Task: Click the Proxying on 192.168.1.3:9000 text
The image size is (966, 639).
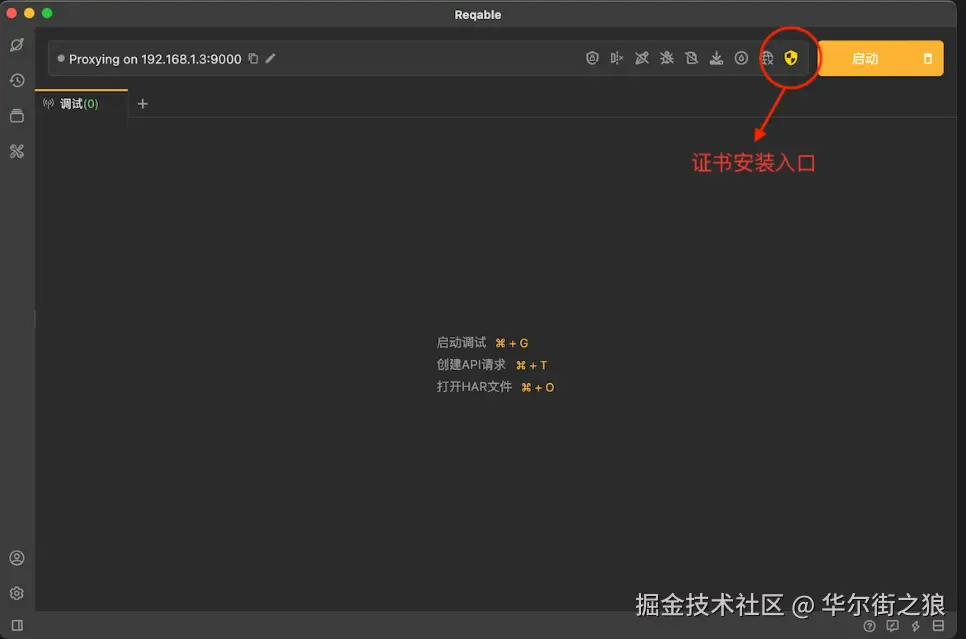Action: [x=155, y=59]
